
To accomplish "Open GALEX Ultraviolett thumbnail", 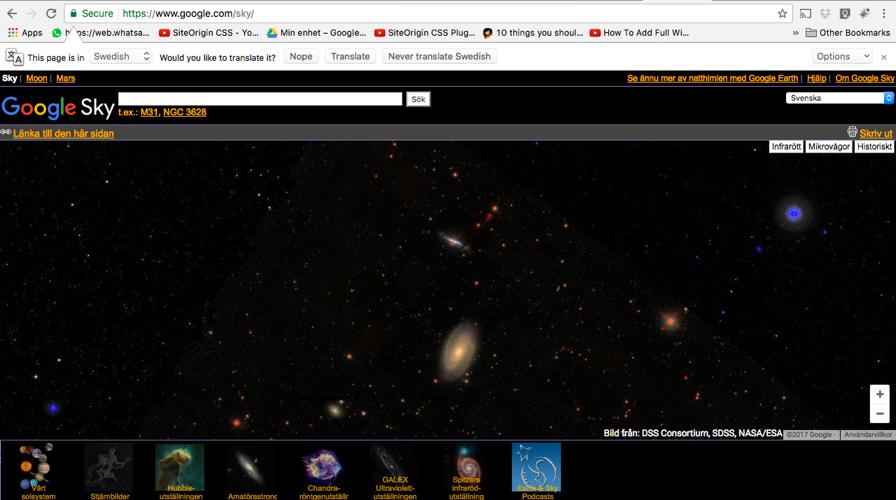I will coord(394,471).
